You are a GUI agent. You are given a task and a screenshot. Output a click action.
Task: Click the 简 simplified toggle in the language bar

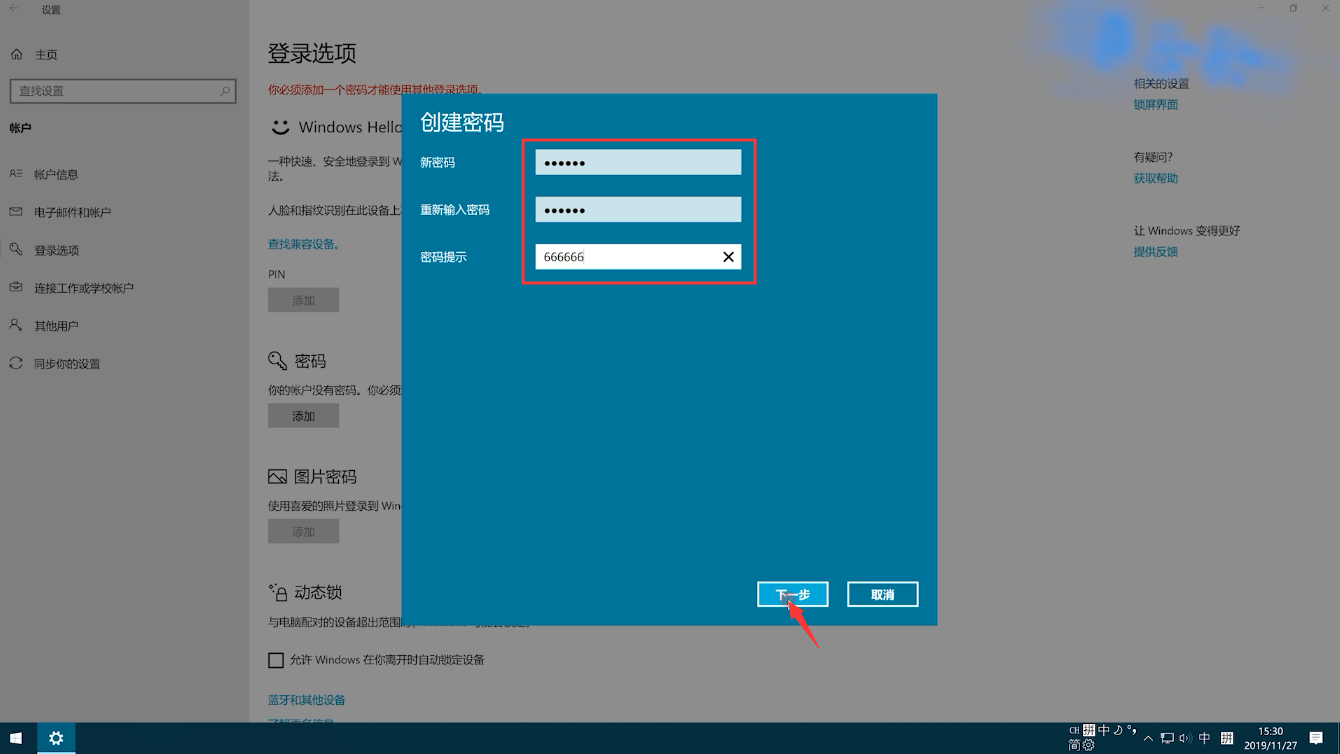point(1074,745)
